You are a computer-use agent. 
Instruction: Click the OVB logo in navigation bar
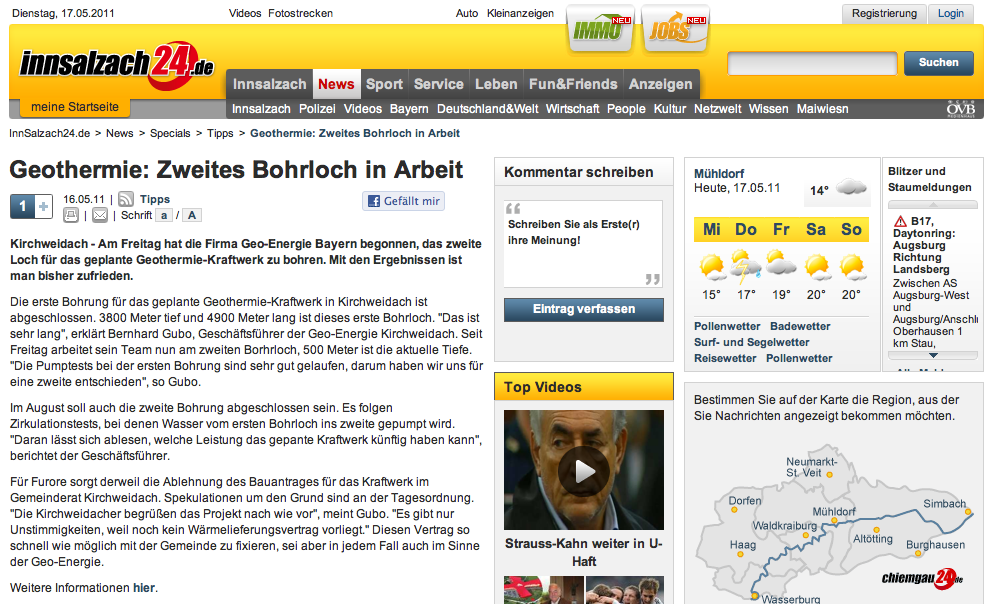click(x=960, y=109)
